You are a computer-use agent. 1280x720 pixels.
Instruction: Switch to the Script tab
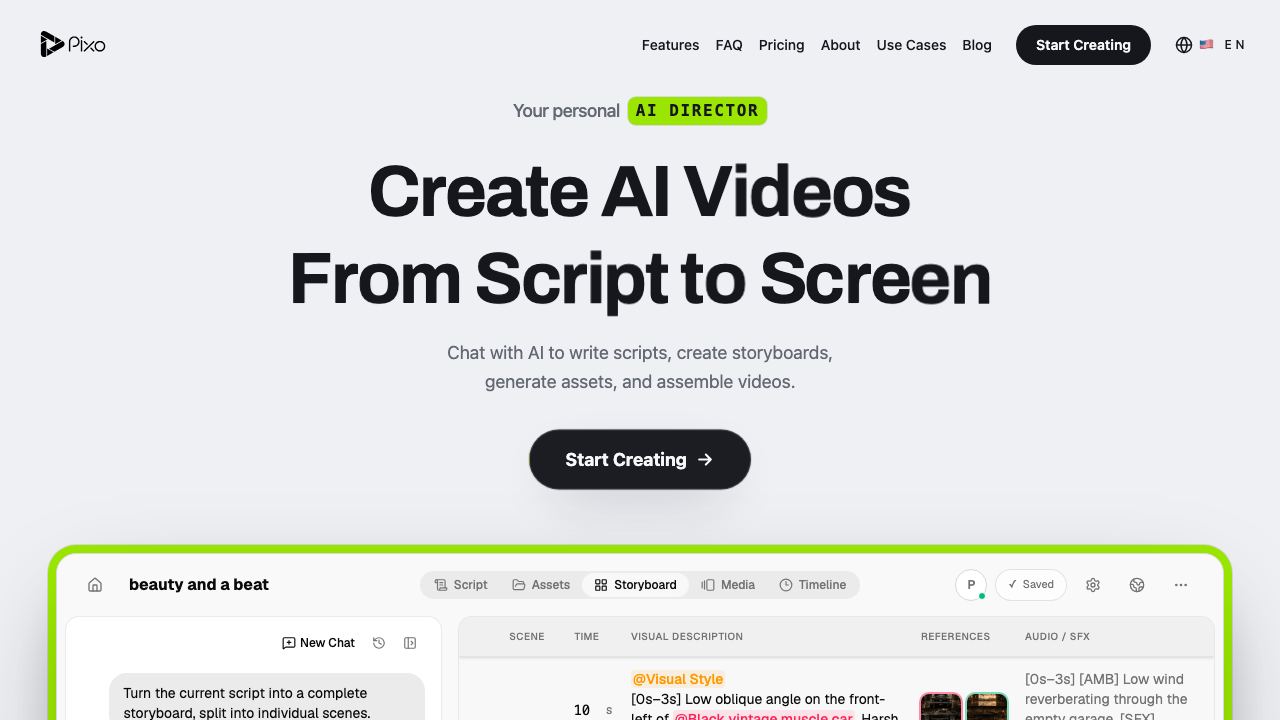pos(461,585)
